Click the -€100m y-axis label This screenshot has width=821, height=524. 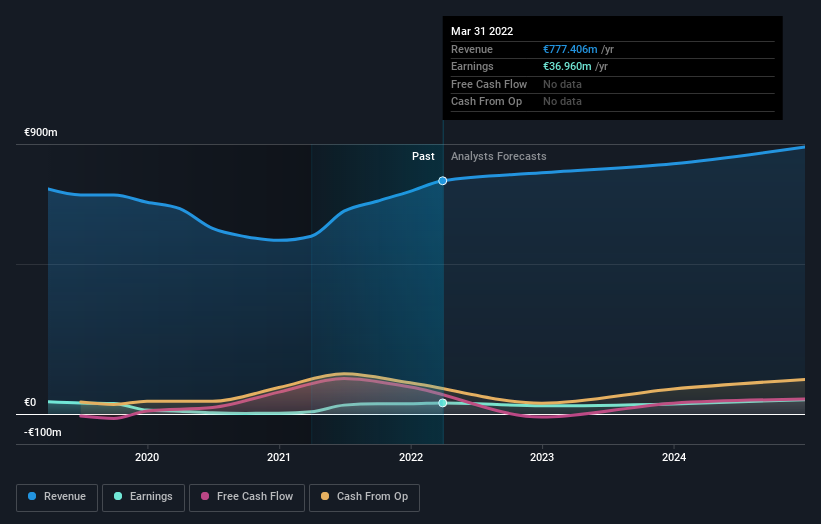[42, 432]
